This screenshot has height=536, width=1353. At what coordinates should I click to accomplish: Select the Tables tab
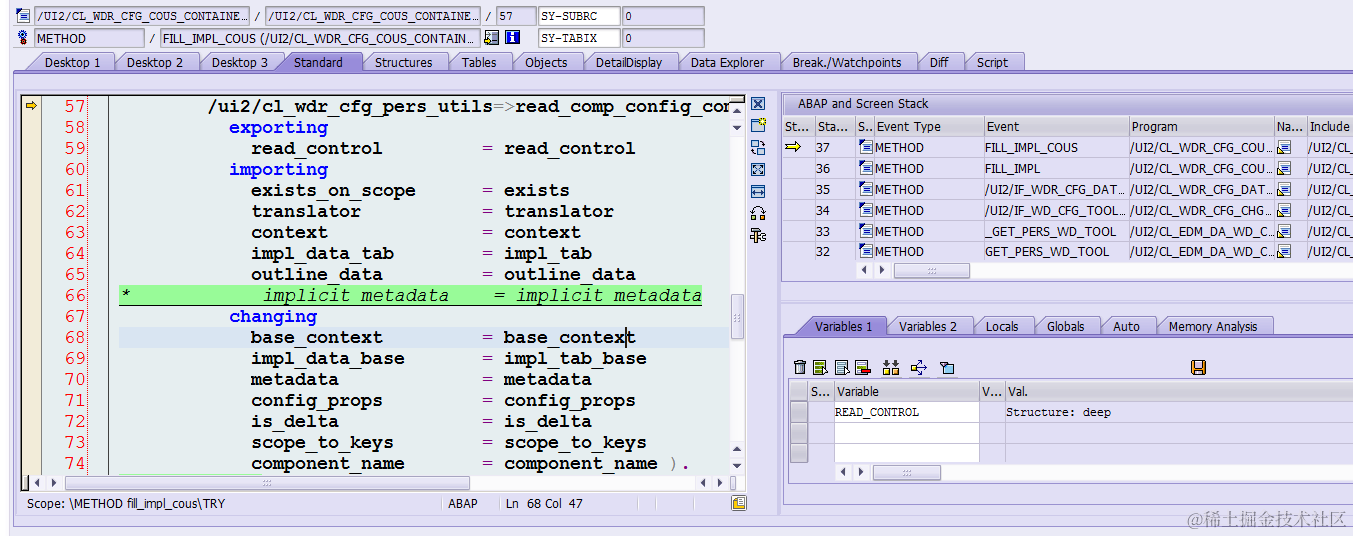point(479,62)
